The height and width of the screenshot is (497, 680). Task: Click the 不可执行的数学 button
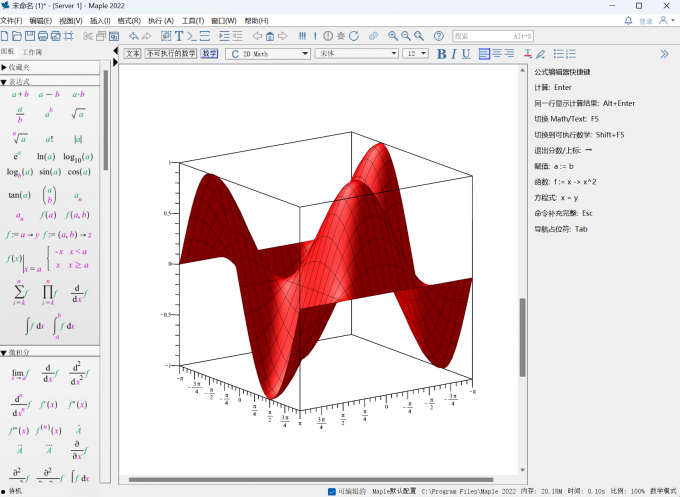click(x=171, y=54)
